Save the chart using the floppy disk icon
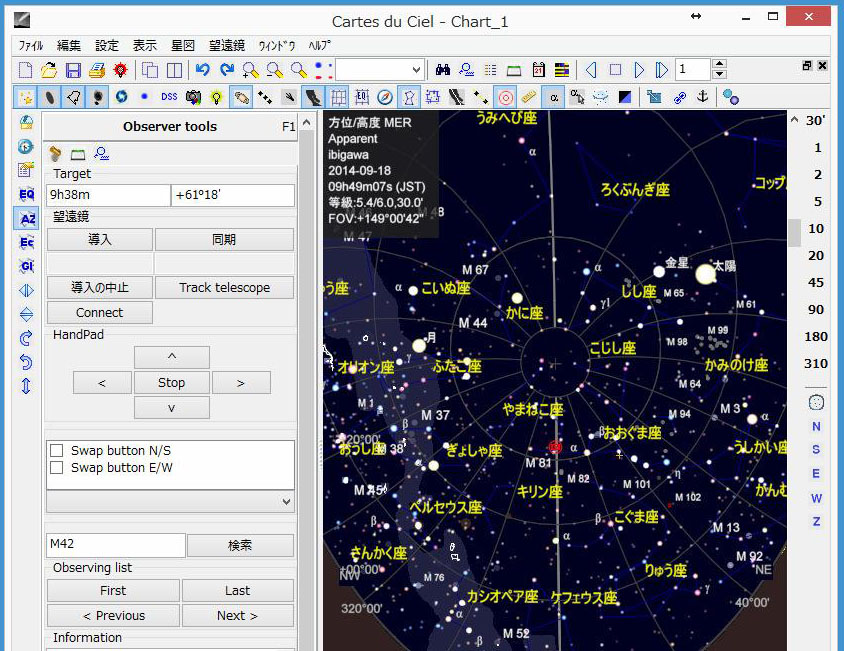The width and height of the screenshot is (844, 651). pyautogui.click(x=73, y=70)
